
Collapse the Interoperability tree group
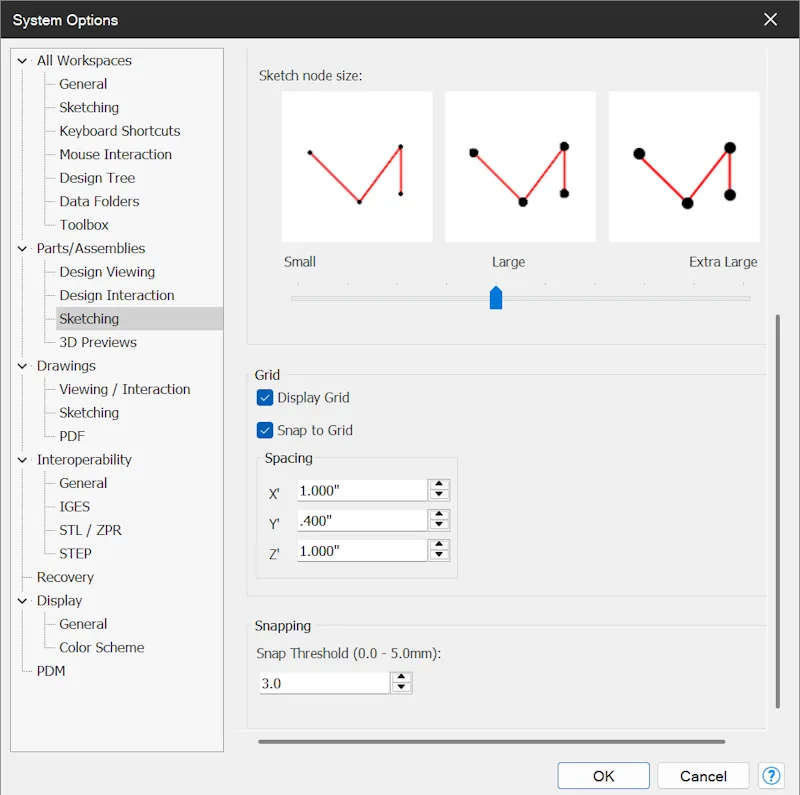pos(22,460)
